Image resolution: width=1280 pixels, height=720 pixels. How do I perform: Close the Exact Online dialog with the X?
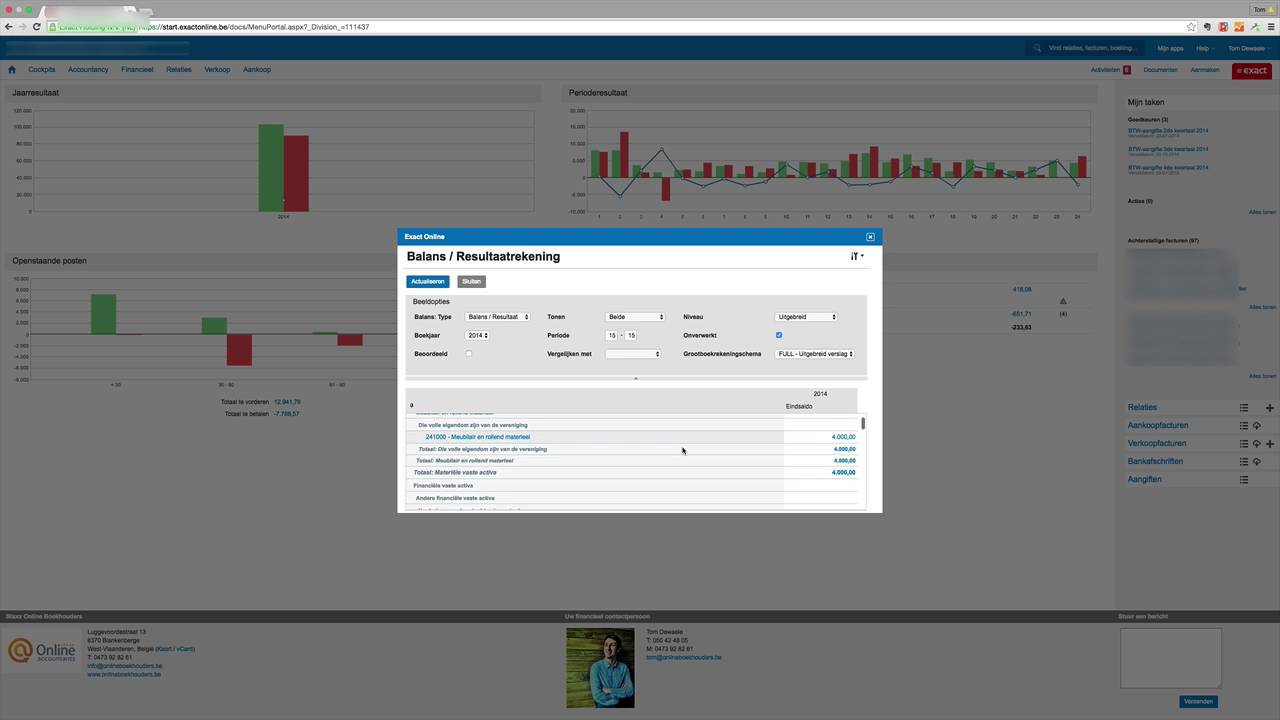(x=870, y=237)
